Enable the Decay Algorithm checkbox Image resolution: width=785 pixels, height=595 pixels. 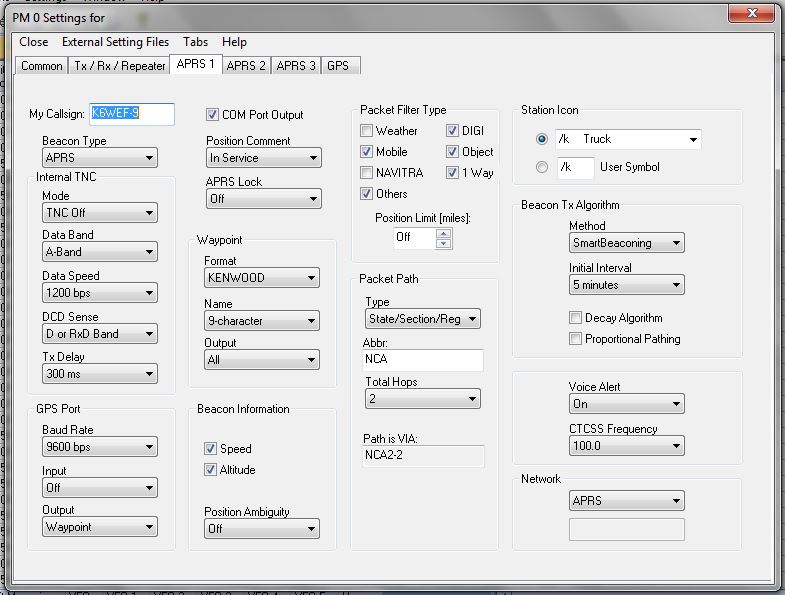click(x=576, y=318)
